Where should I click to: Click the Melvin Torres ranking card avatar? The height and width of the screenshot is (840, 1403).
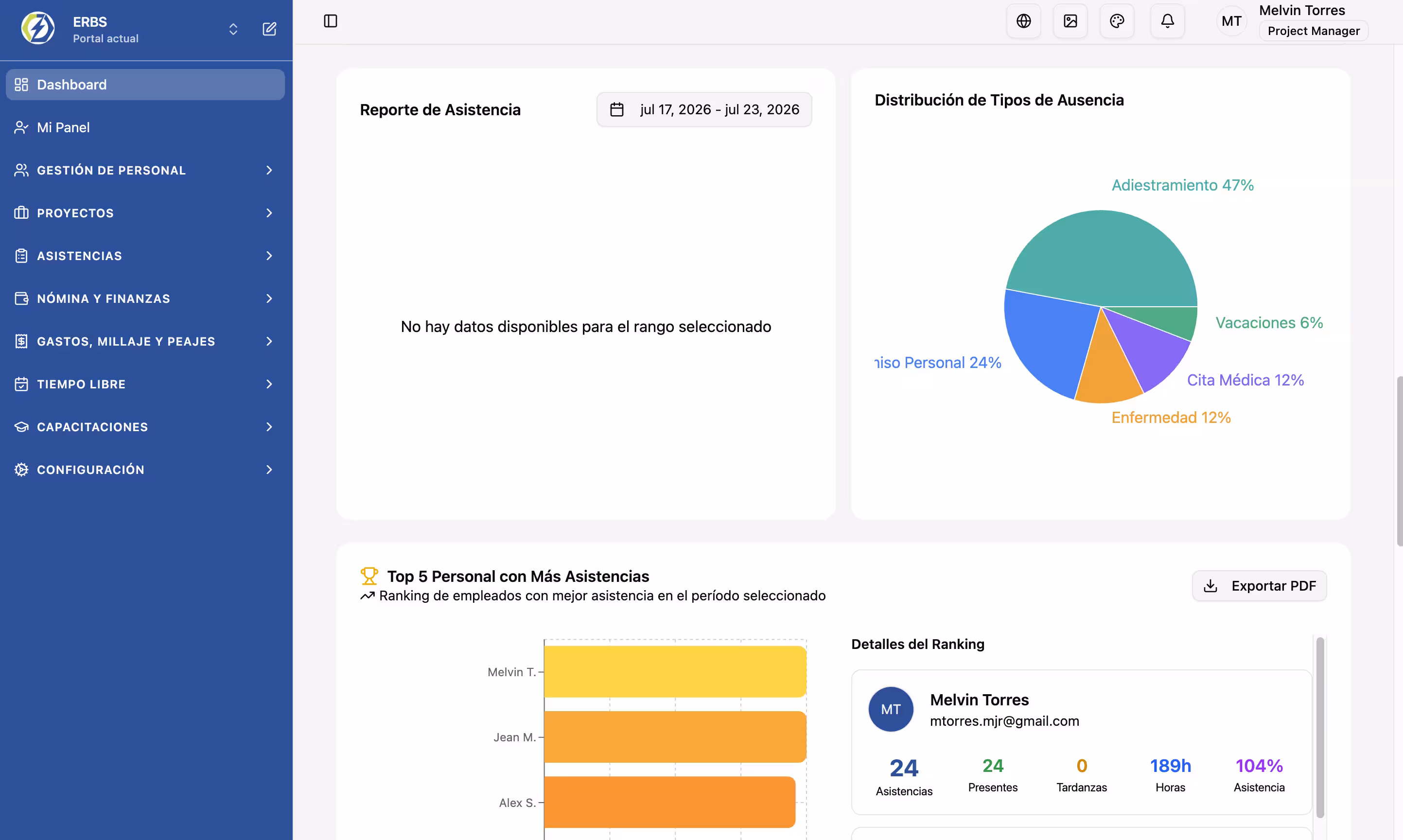pos(891,709)
